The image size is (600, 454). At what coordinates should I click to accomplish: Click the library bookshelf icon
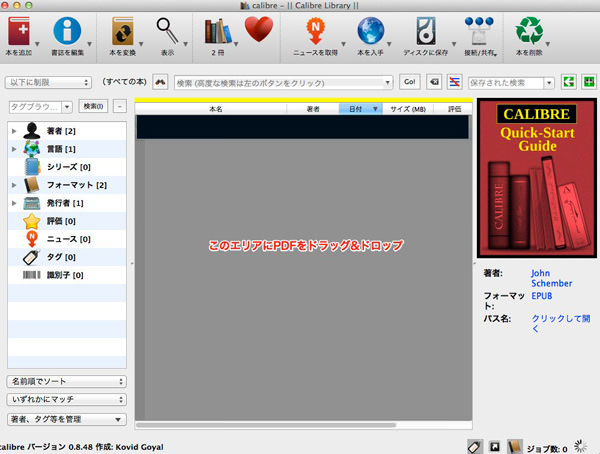217,31
